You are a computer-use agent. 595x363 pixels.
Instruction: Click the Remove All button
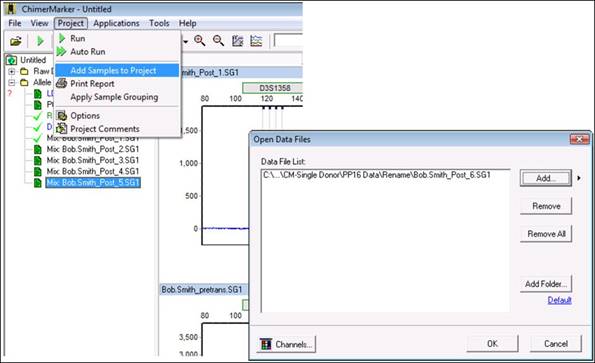click(546, 234)
